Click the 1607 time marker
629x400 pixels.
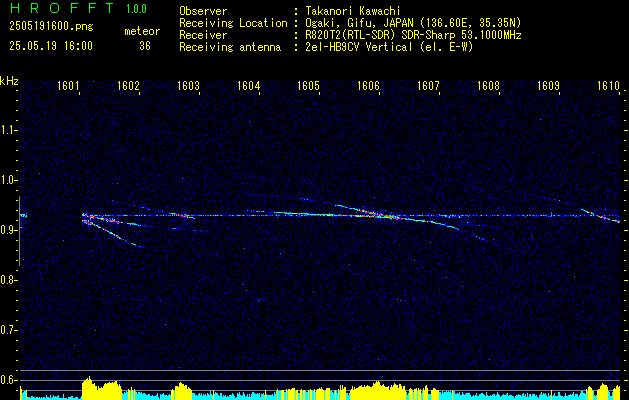(x=428, y=85)
